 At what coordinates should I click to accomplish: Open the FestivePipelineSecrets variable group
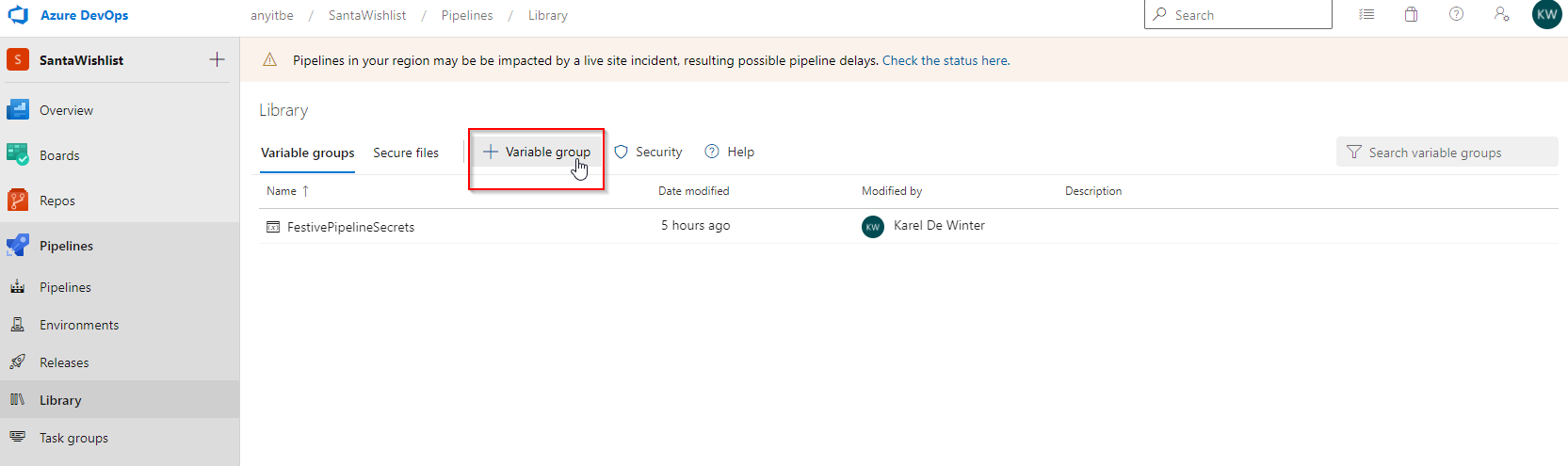(x=350, y=227)
